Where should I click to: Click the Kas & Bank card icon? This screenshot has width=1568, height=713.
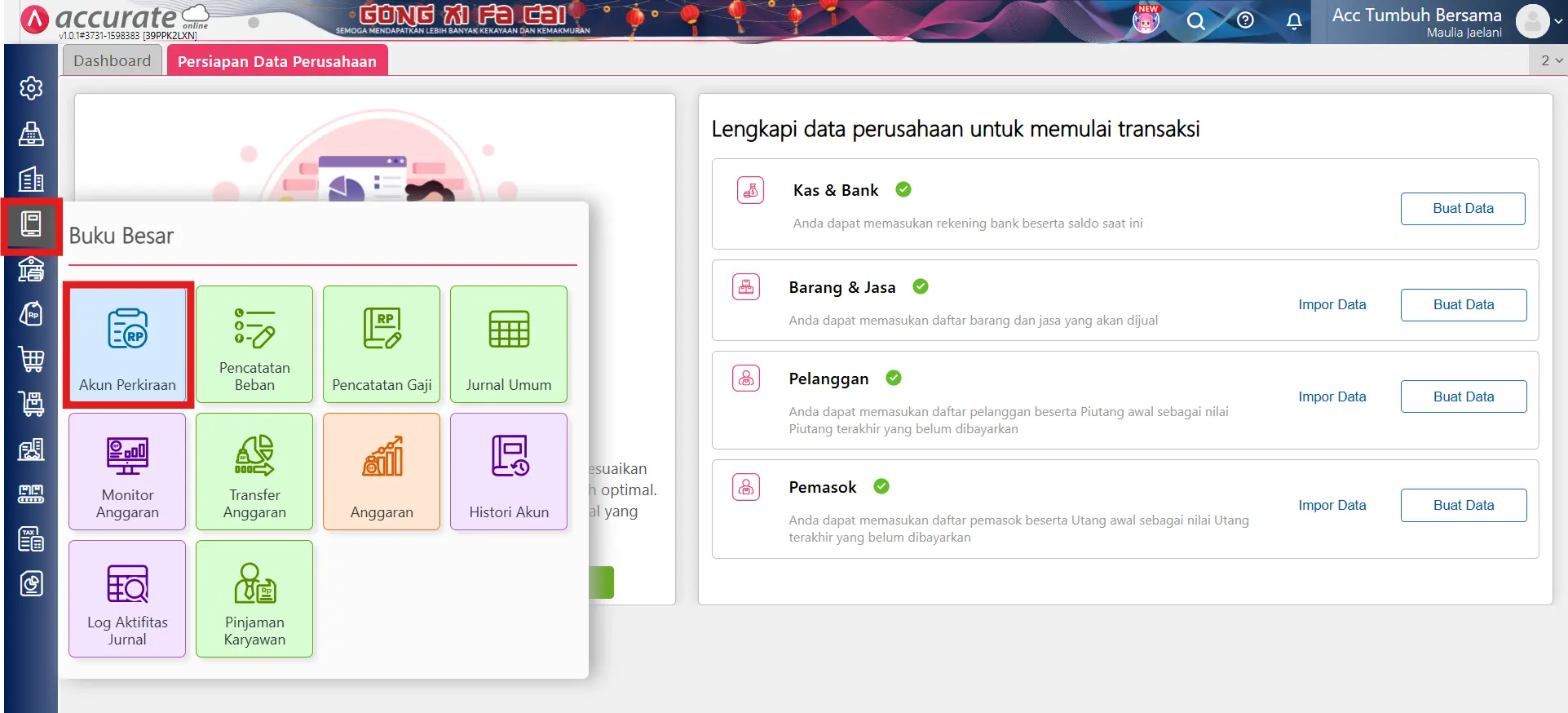click(750, 190)
